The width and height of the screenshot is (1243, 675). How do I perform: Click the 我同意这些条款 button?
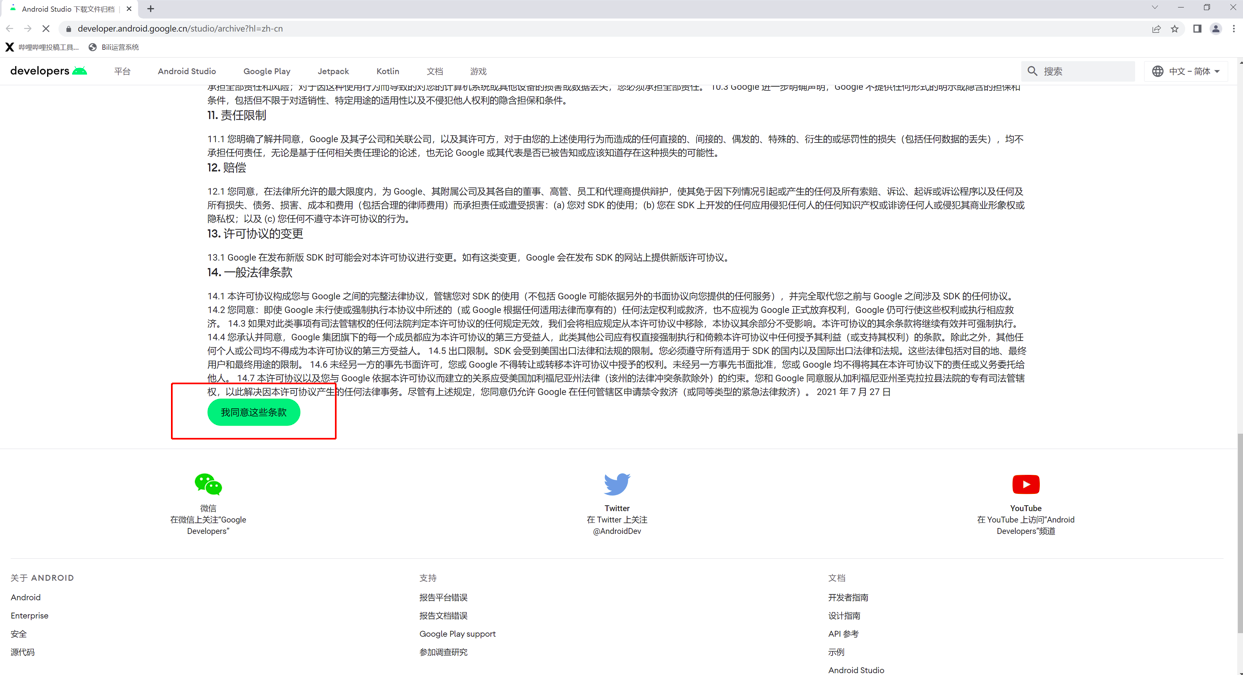[254, 412]
